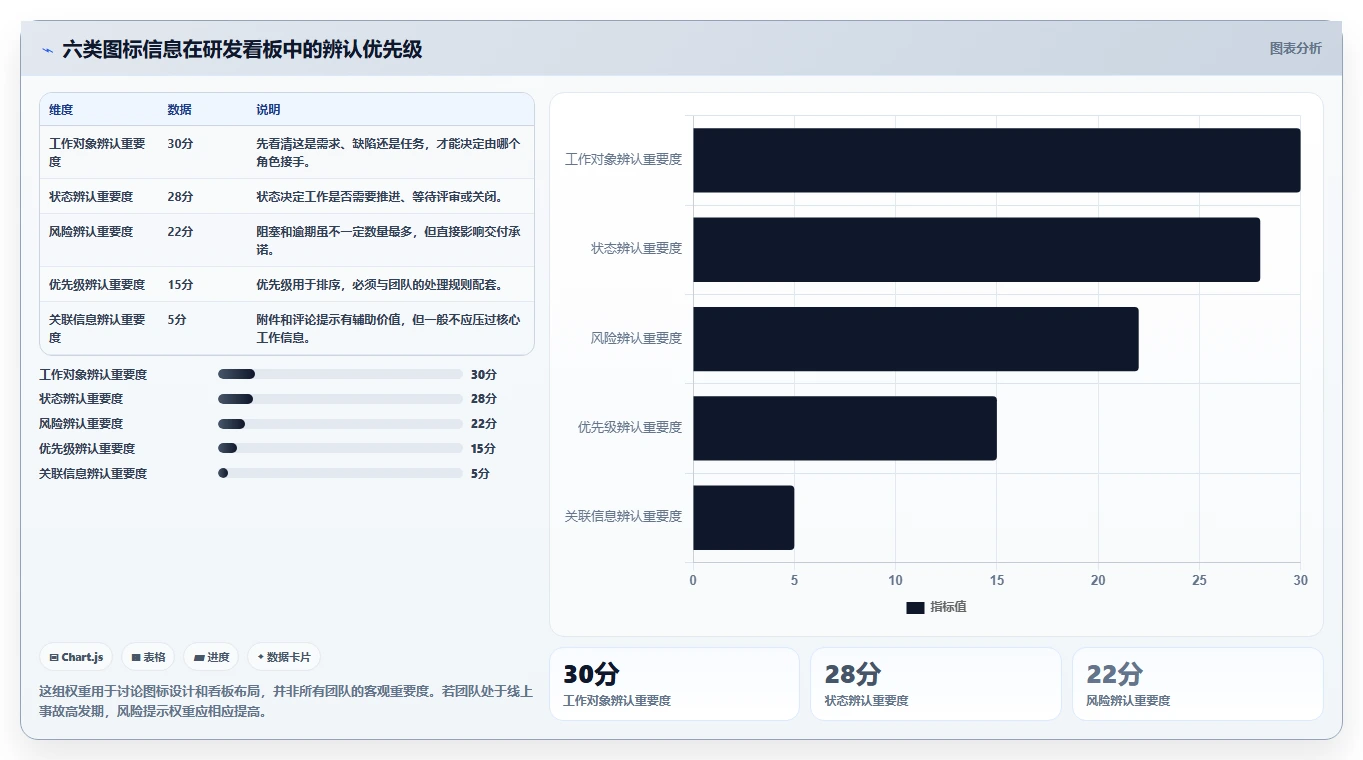Click the 状态辨认重要度 chart bar
This screenshot has height=760, width=1363.
(976, 249)
